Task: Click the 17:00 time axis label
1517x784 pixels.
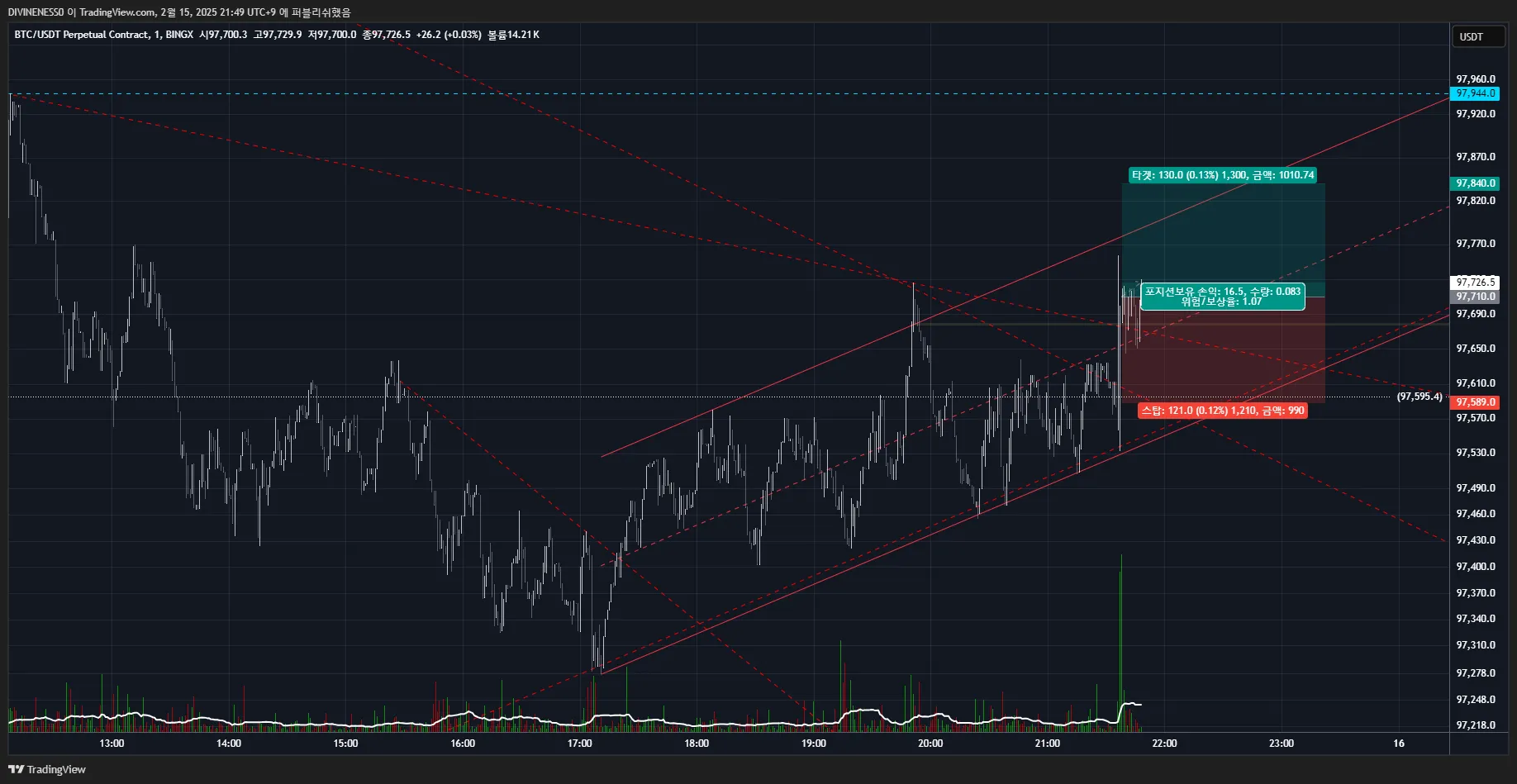Action: pyautogui.click(x=580, y=744)
